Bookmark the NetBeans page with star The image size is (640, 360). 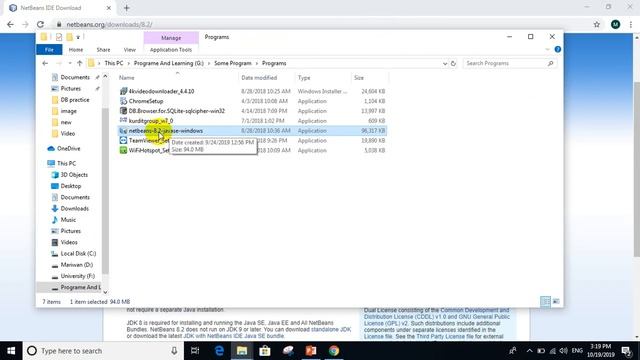(x=597, y=24)
